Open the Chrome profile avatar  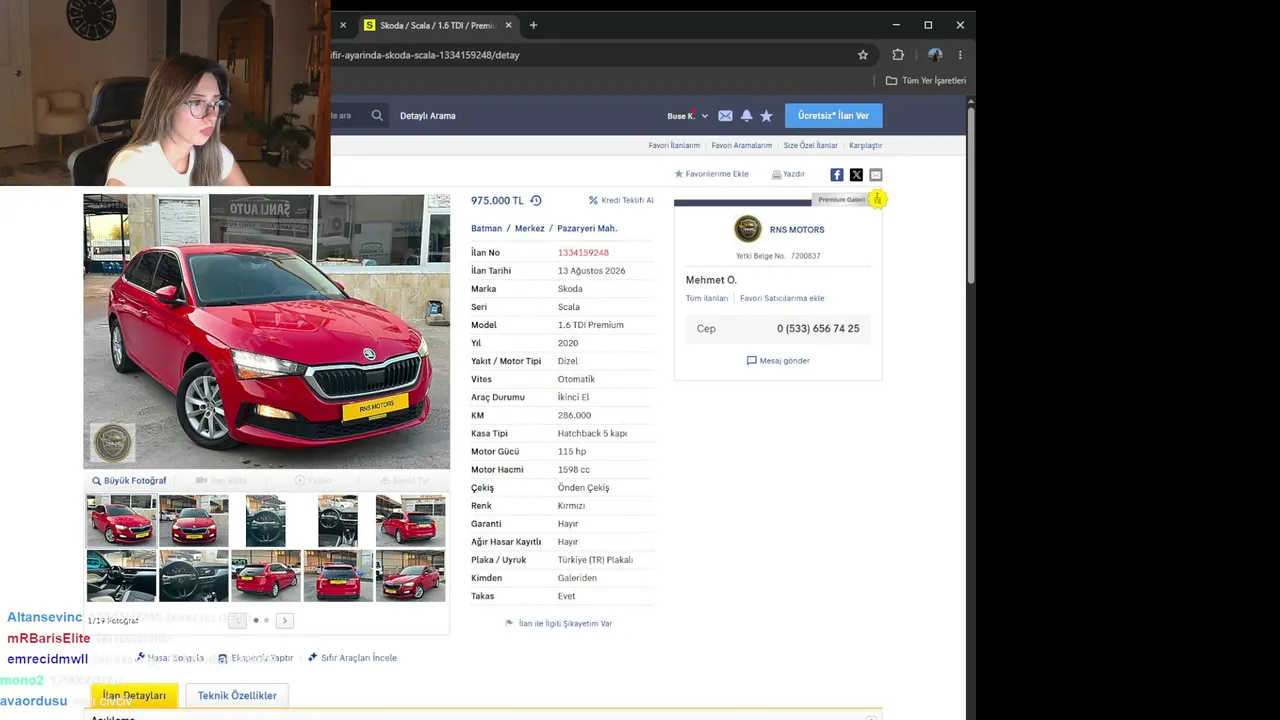pyautogui.click(x=935, y=55)
